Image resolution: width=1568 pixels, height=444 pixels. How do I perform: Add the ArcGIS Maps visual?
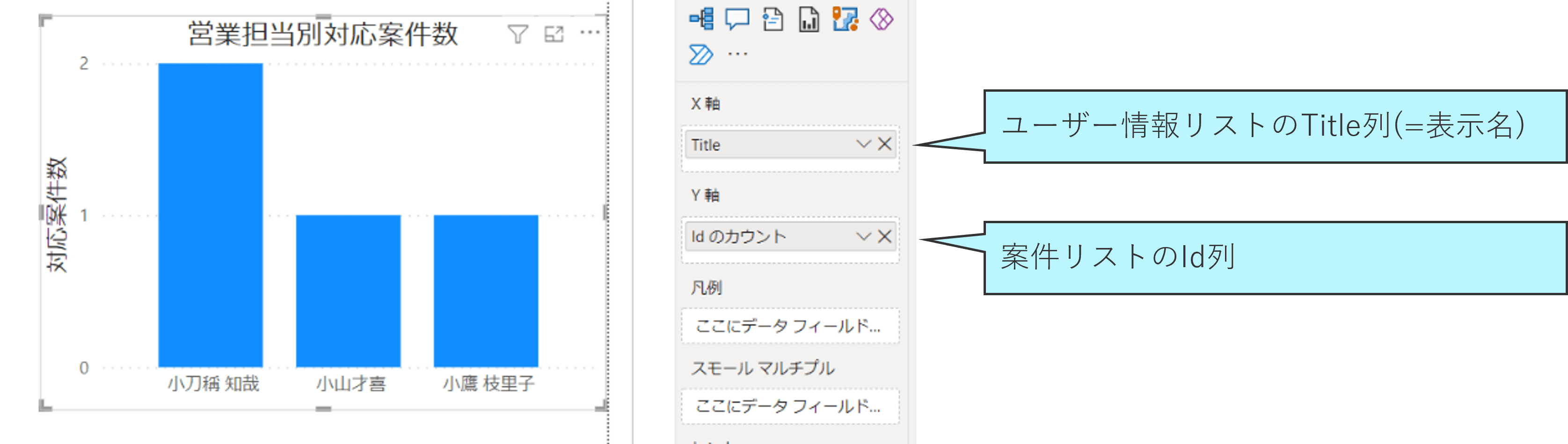846,19
